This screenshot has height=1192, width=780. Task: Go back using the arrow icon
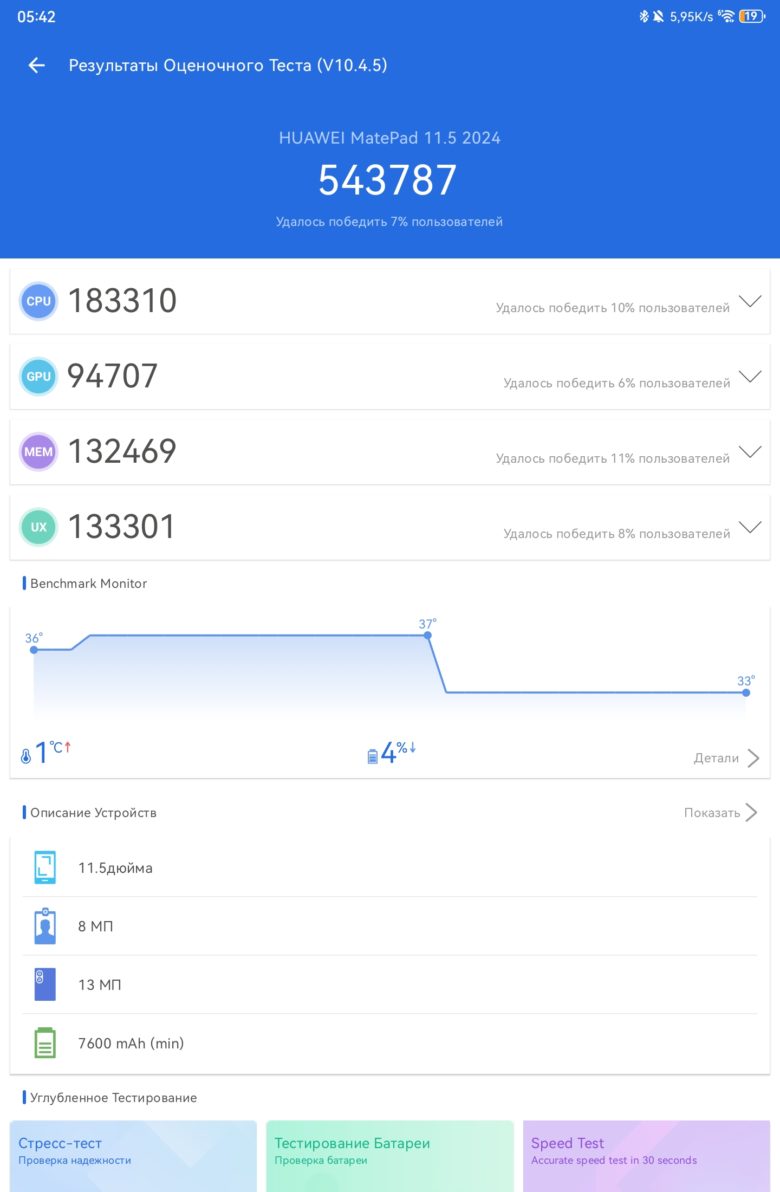pyautogui.click(x=36, y=65)
